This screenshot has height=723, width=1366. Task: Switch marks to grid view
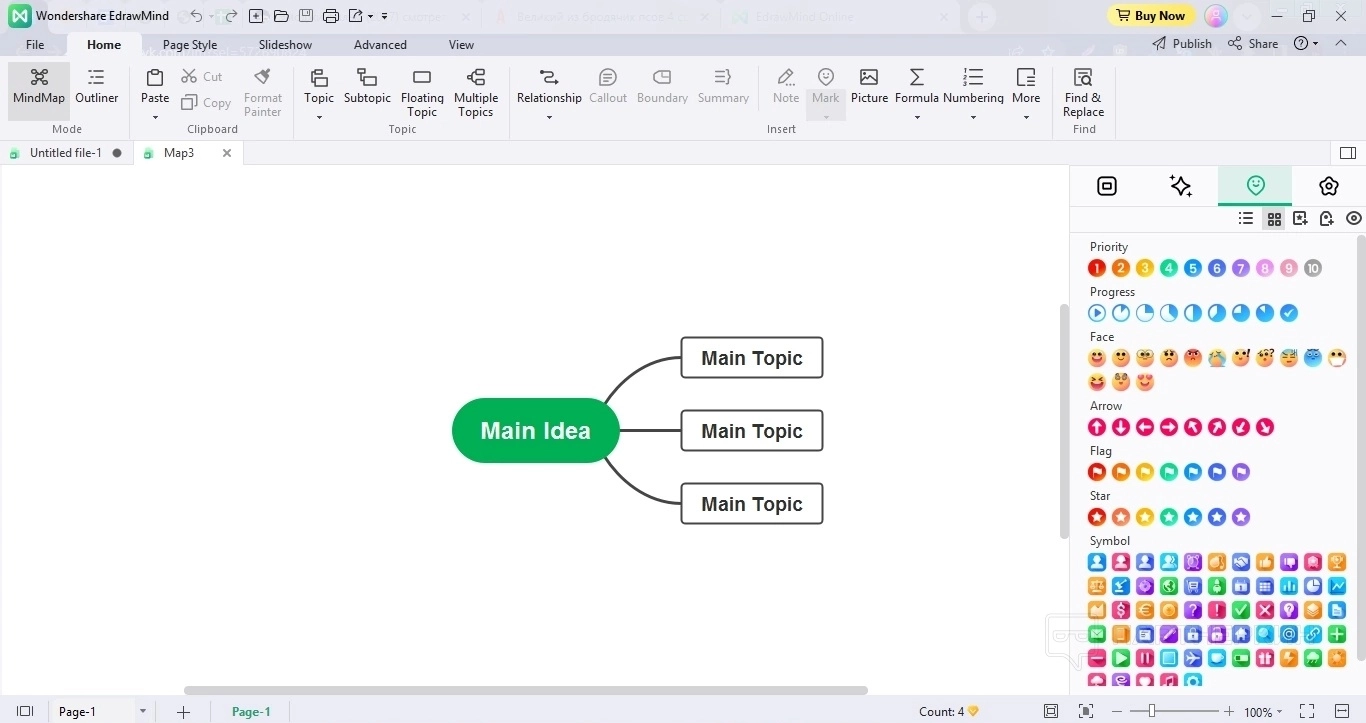click(x=1273, y=218)
